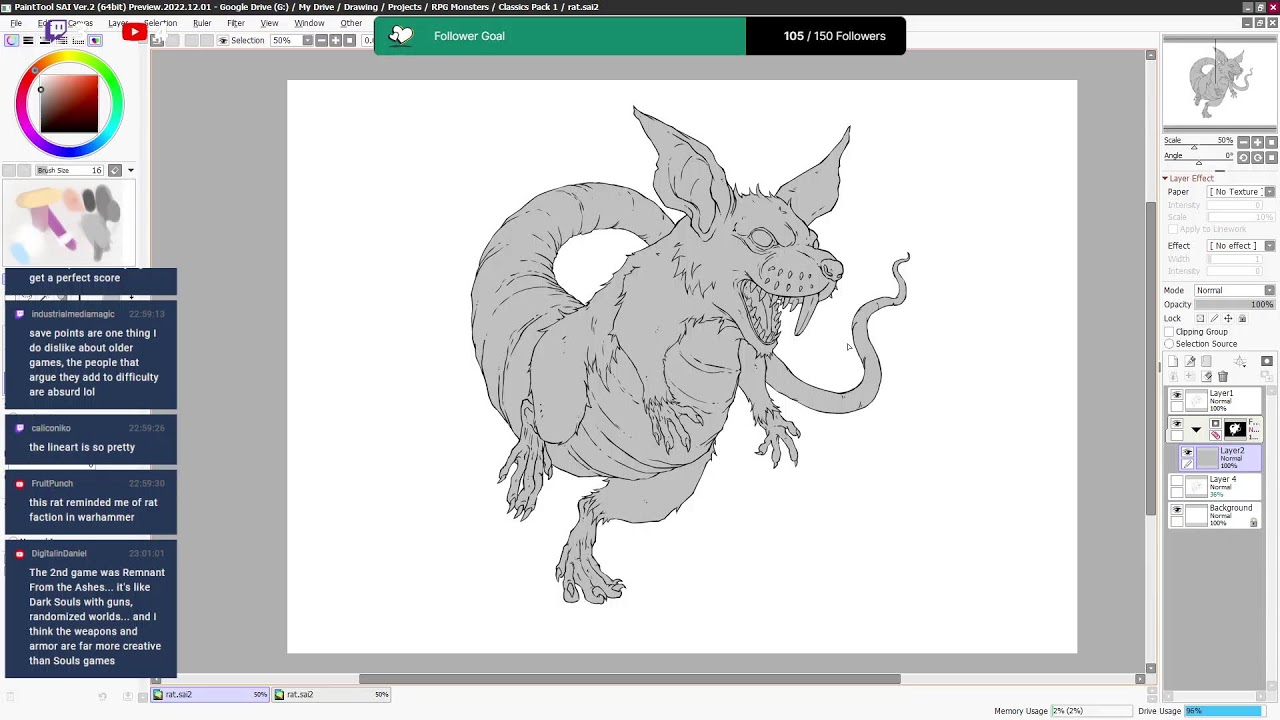Click the Twitch overlay icon
The width and height of the screenshot is (1280, 720).
tap(56, 31)
